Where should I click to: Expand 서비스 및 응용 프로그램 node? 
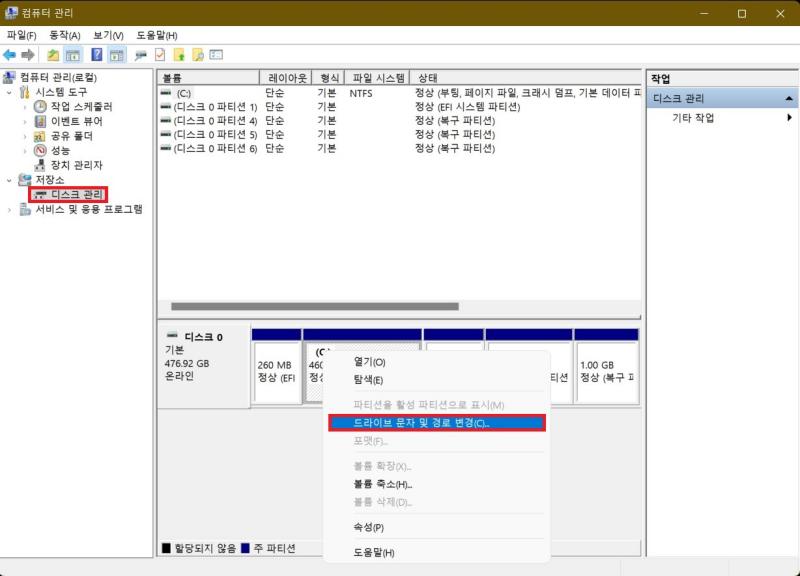[9, 210]
